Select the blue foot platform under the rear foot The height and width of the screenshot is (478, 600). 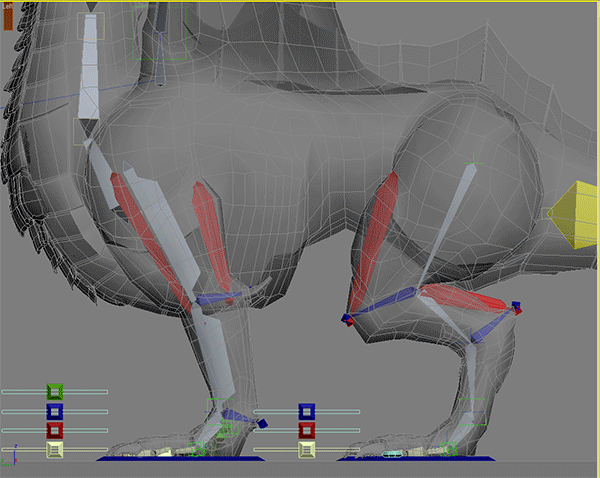416,458
